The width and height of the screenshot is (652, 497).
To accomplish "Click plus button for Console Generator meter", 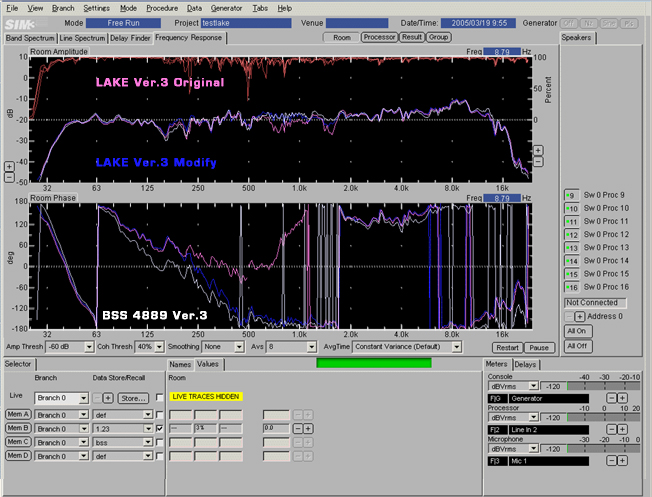I will [622, 398].
